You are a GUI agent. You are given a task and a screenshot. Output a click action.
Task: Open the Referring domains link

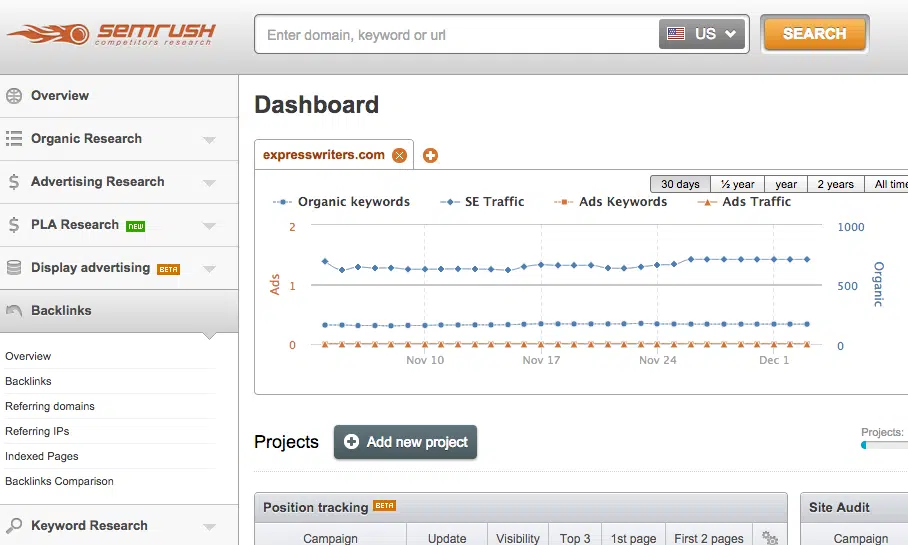[50, 406]
